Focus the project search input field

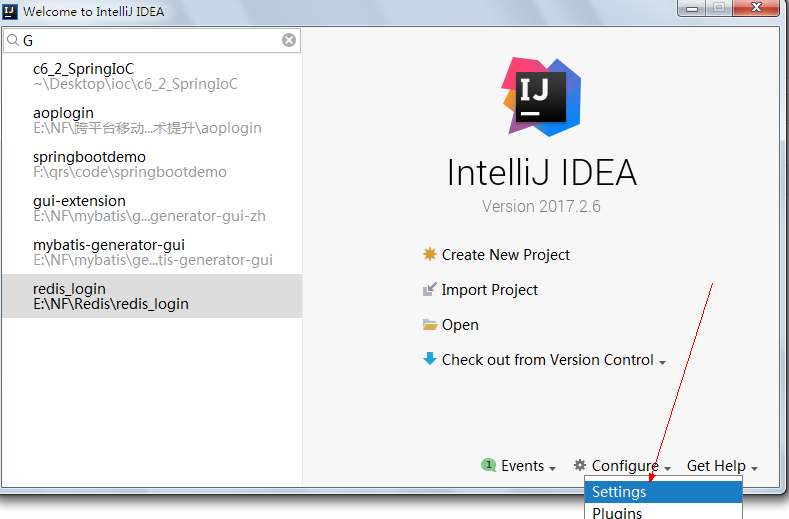pyautogui.click(x=150, y=41)
